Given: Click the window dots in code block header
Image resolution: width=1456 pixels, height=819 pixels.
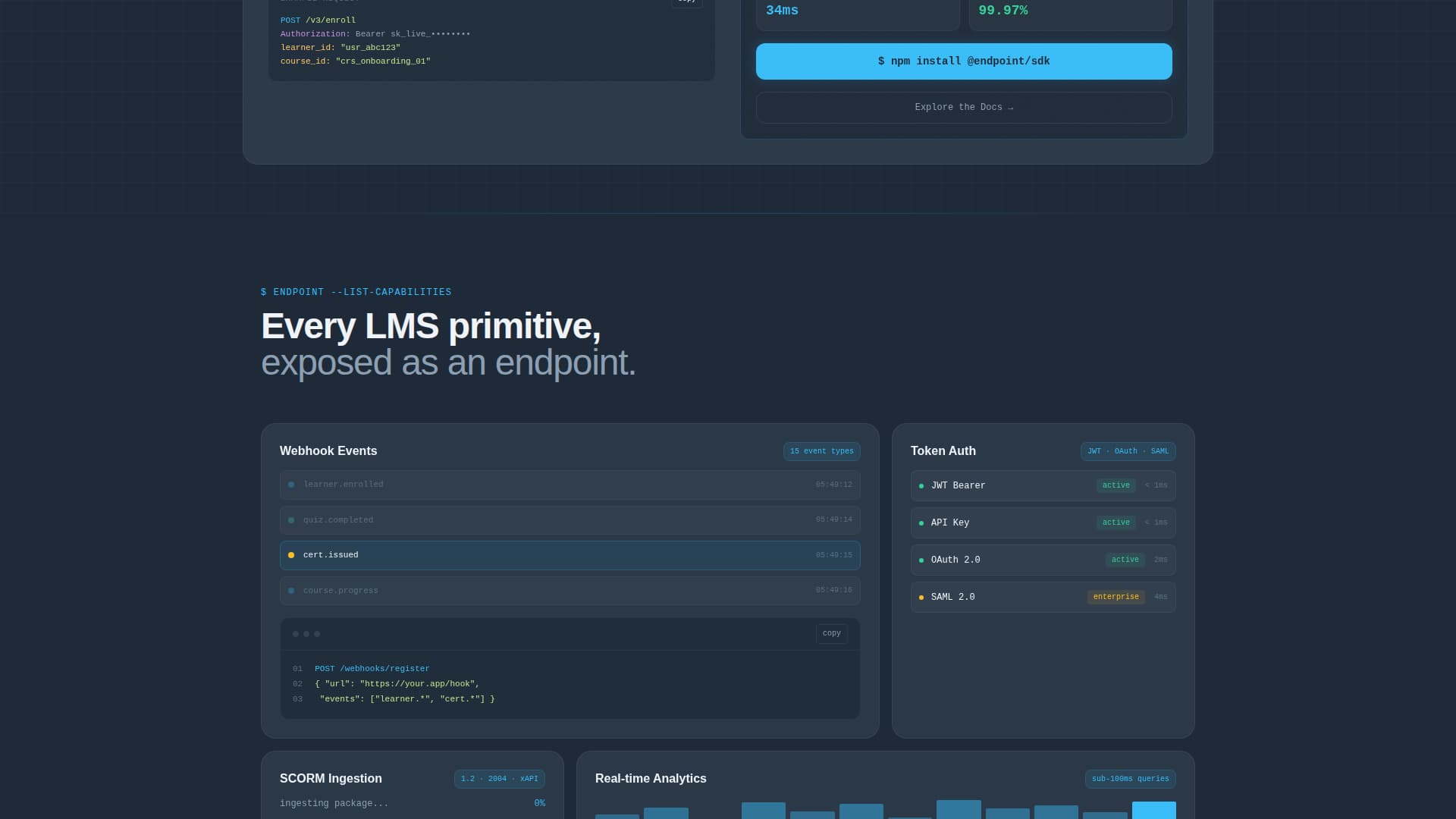Looking at the screenshot, I should (x=306, y=634).
